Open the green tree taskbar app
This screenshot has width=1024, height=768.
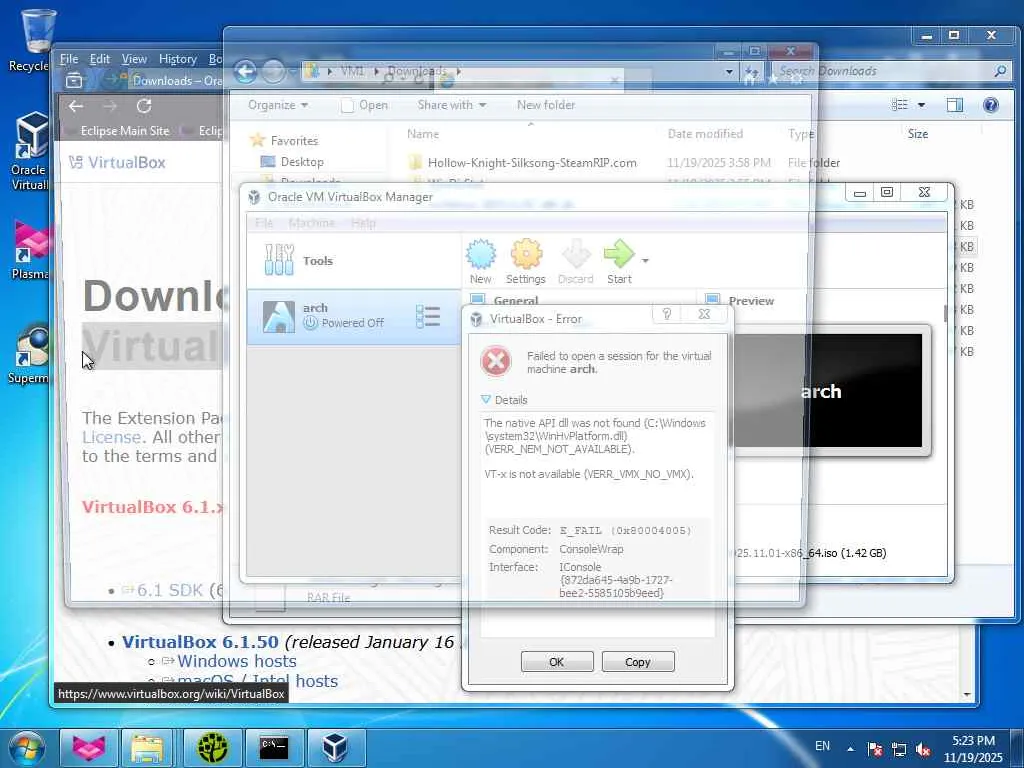point(213,748)
